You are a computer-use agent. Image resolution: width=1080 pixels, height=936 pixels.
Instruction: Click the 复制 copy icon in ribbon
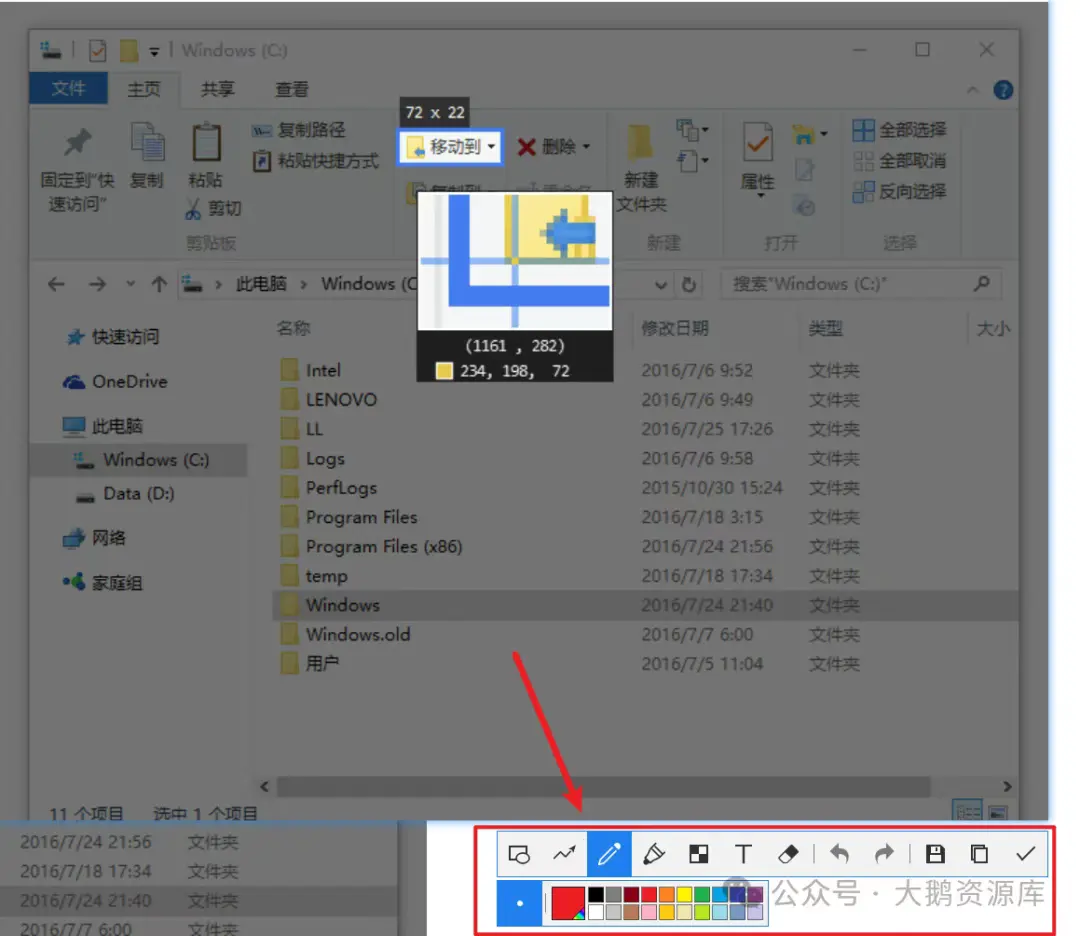click(147, 141)
